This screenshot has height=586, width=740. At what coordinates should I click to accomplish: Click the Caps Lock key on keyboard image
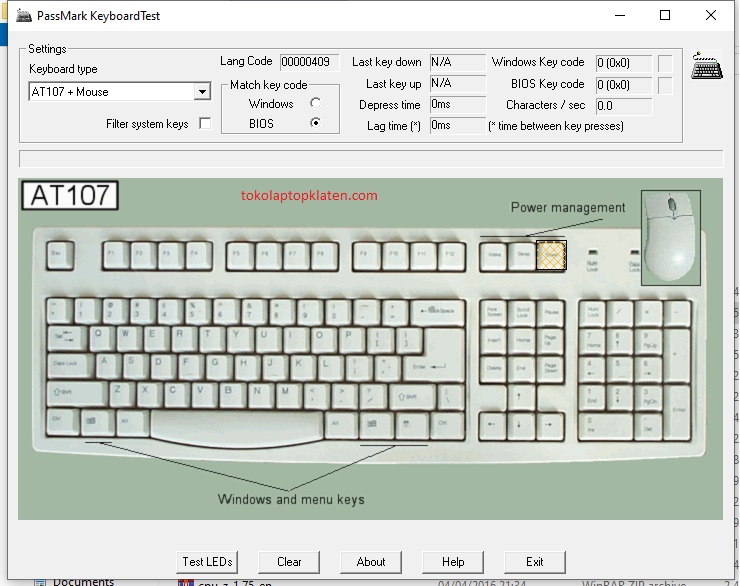coord(70,365)
